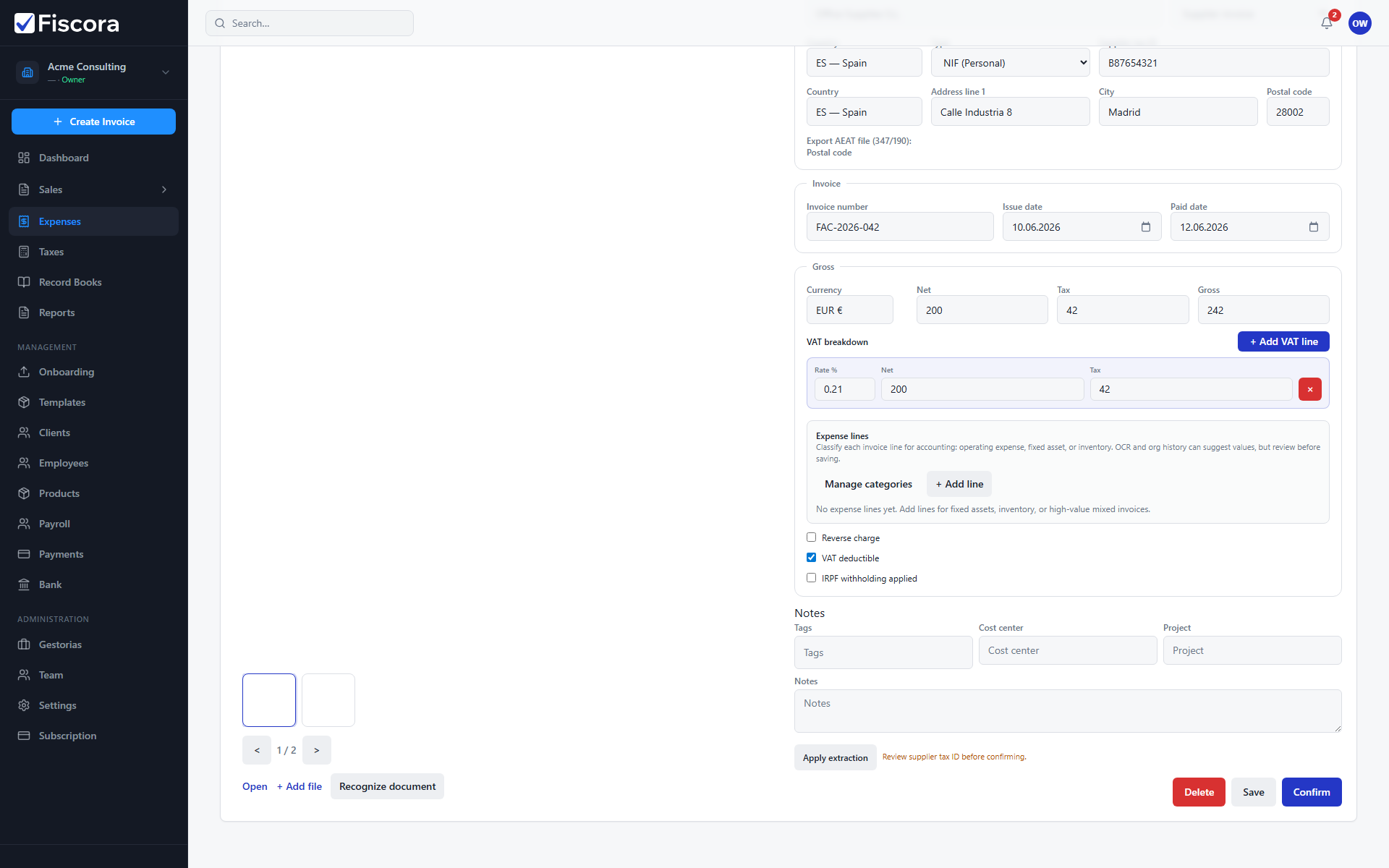Click the Payments card icon
The width and height of the screenshot is (1389, 868).
click(x=24, y=554)
